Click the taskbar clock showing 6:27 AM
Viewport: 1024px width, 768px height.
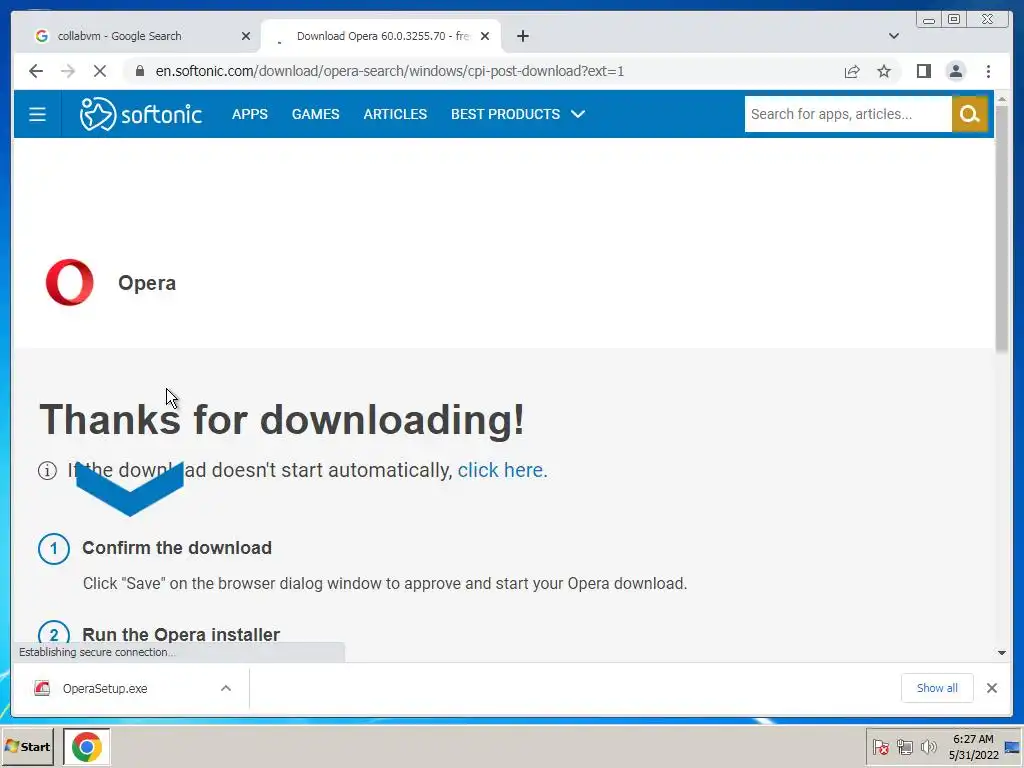(973, 746)
